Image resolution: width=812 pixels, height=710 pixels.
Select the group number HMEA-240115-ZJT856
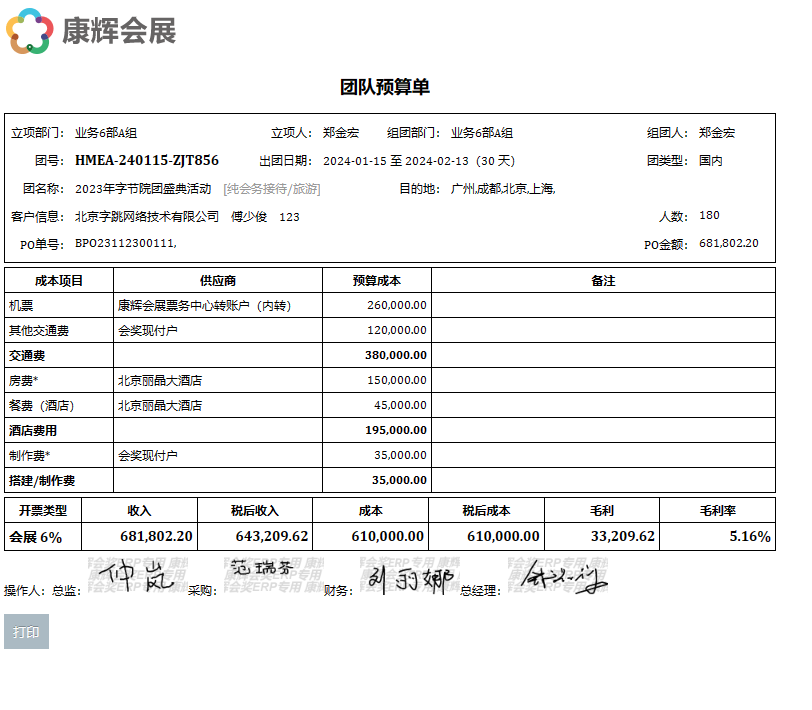point(146,160)
